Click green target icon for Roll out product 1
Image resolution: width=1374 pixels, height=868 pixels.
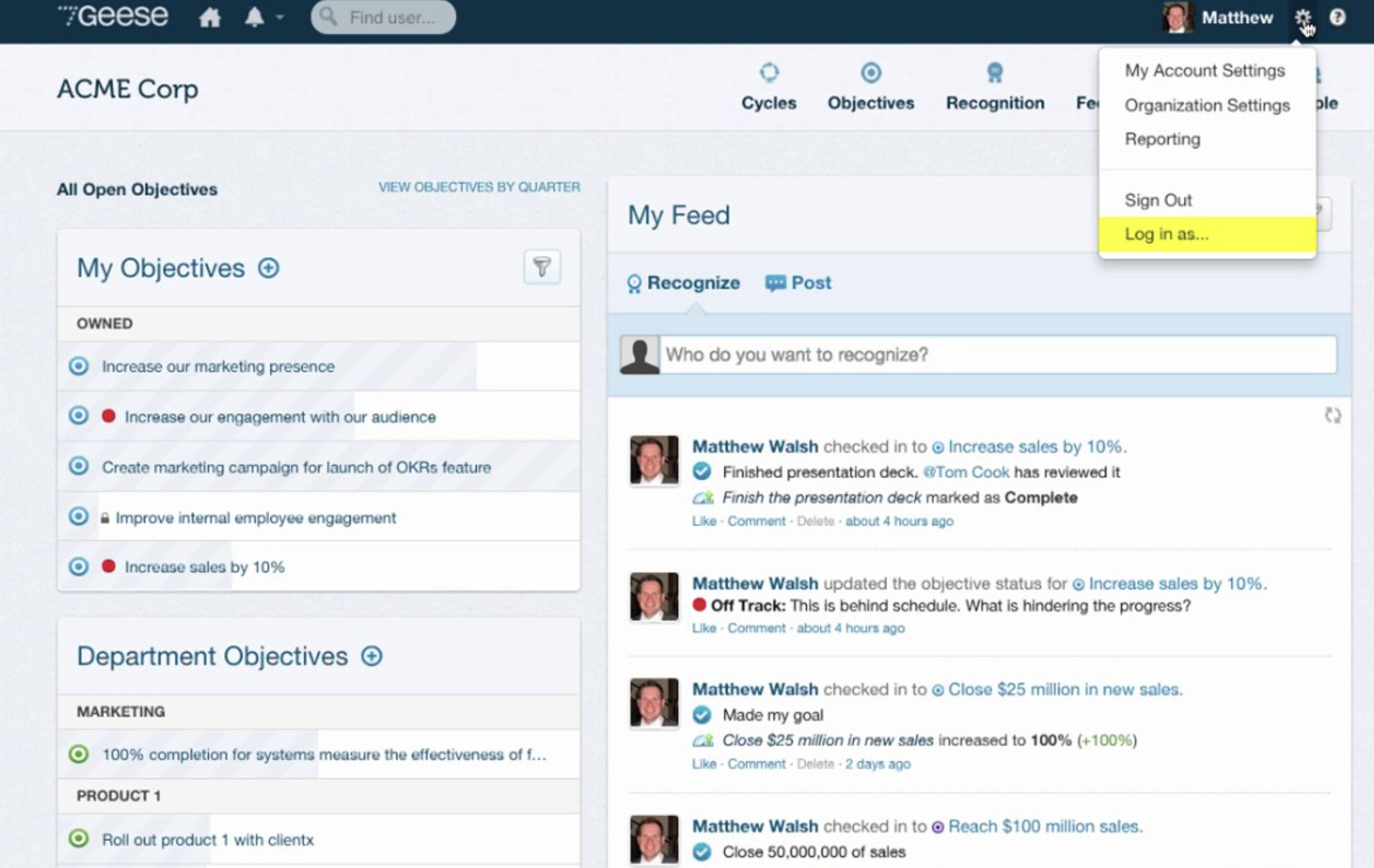78,839
